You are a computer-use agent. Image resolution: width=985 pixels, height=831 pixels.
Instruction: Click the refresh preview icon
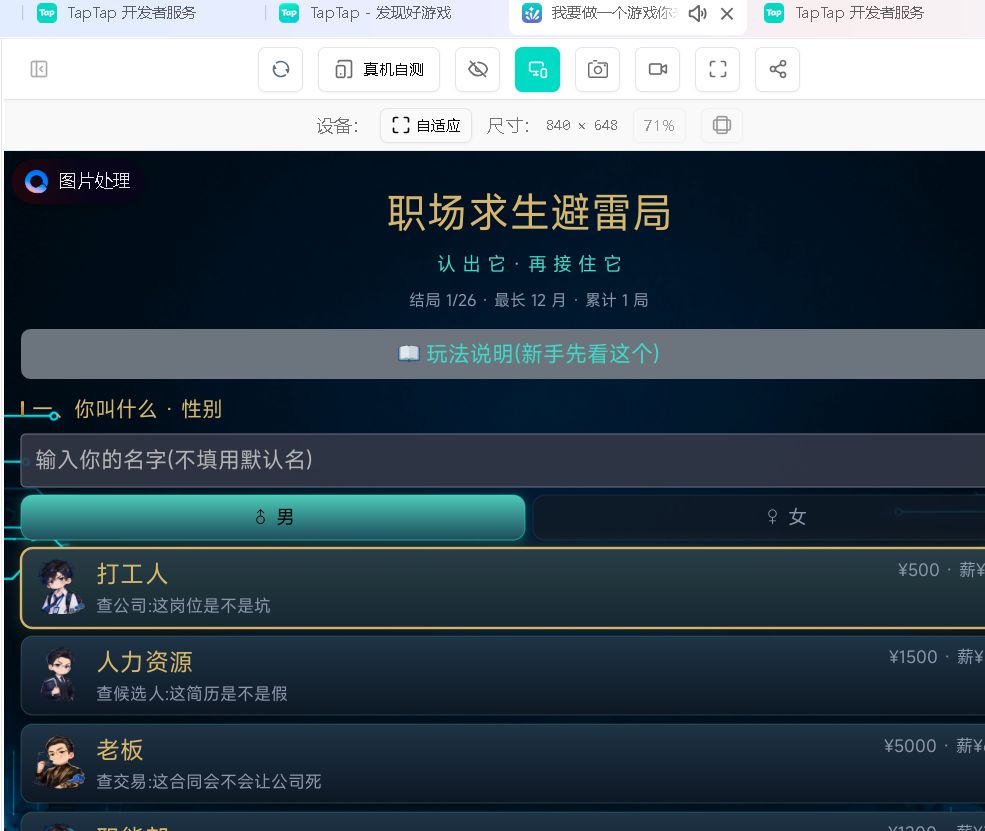click(x=281, y=69)
